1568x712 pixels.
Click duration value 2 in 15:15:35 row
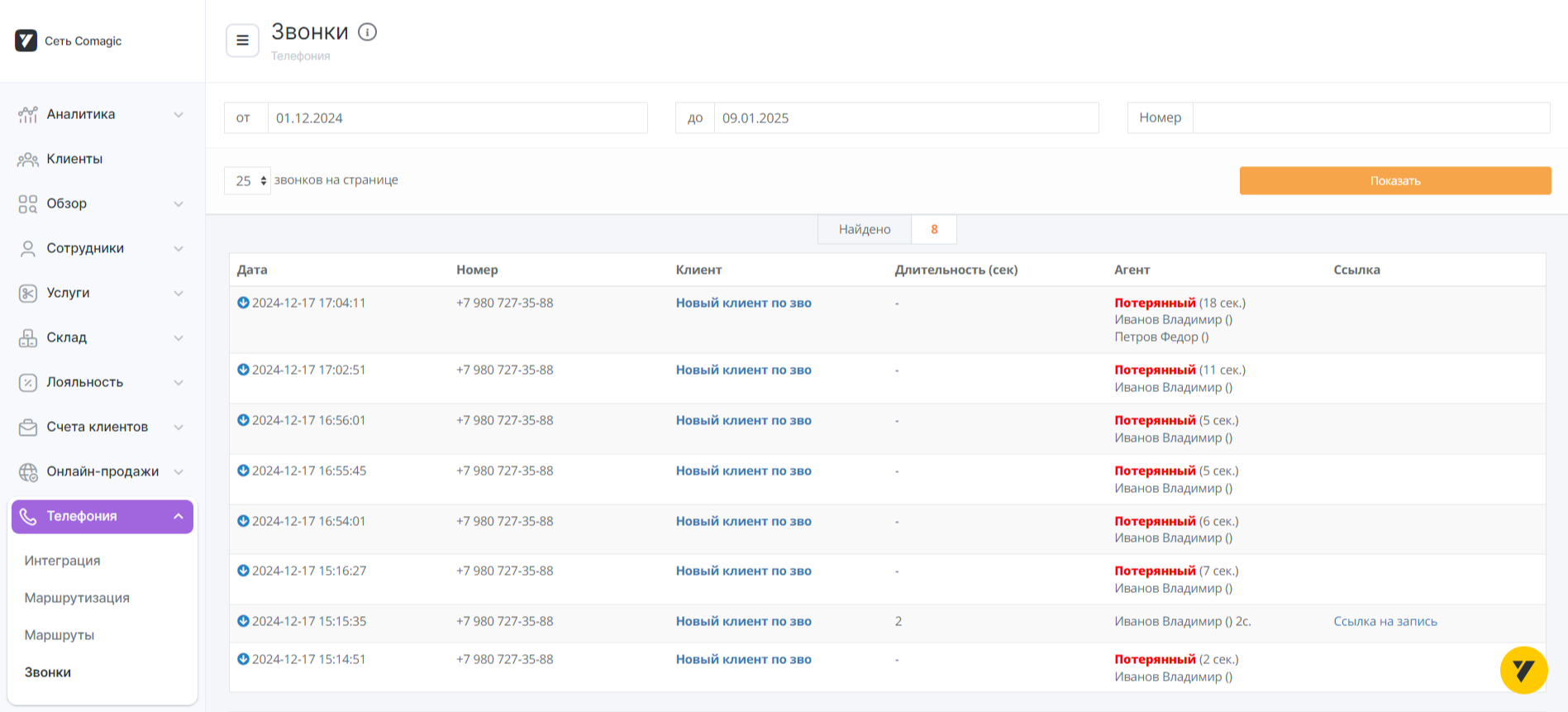click(x=898, y=621)
